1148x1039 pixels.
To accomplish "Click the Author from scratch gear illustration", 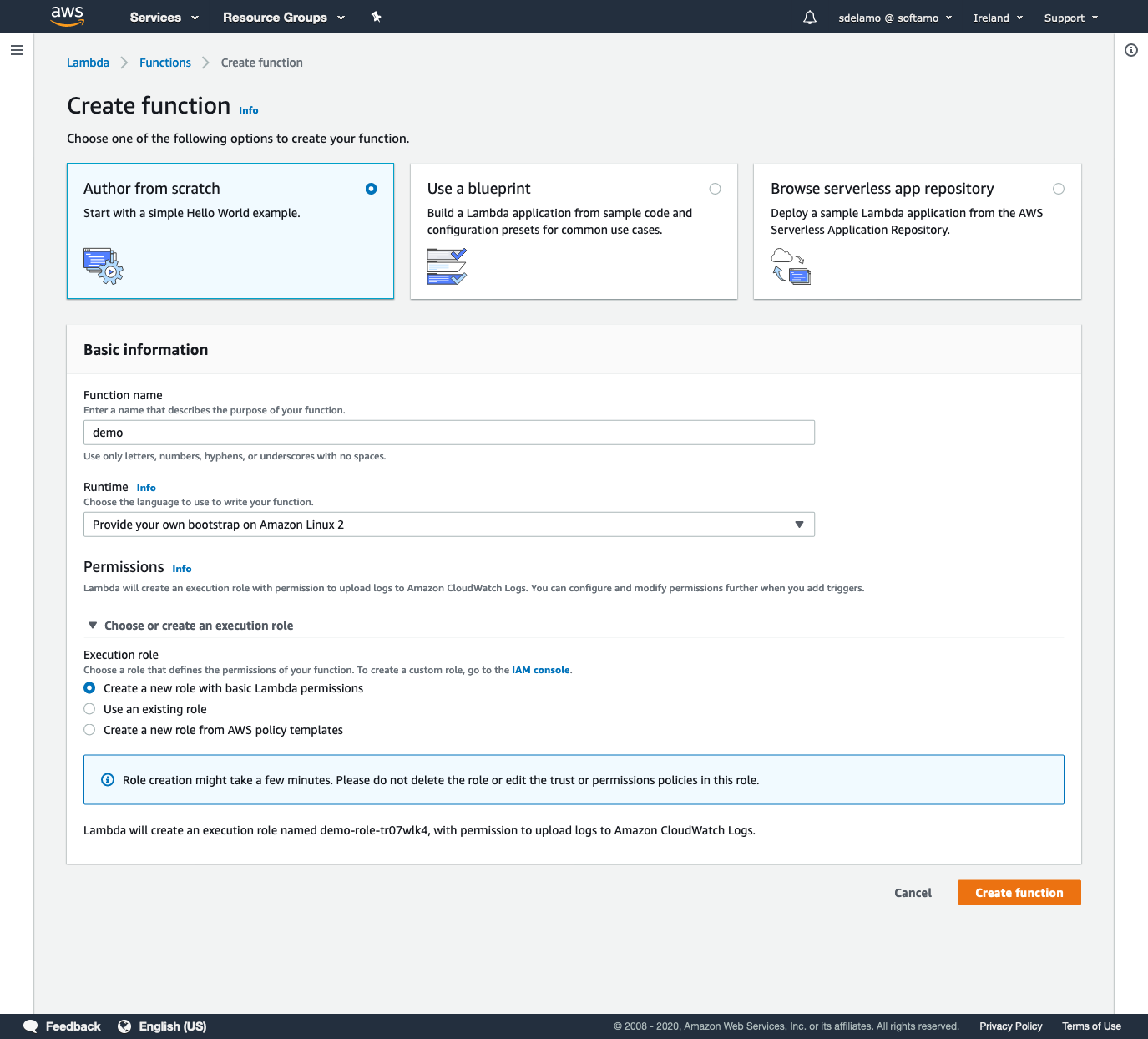I will 104,266.
